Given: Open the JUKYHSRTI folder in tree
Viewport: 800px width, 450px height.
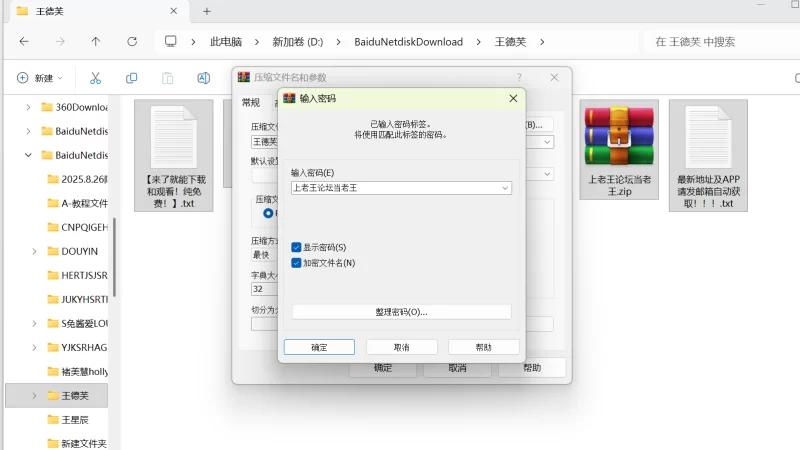Looking at the screenshot, I should pyautogui.click(x=77, y=299).
